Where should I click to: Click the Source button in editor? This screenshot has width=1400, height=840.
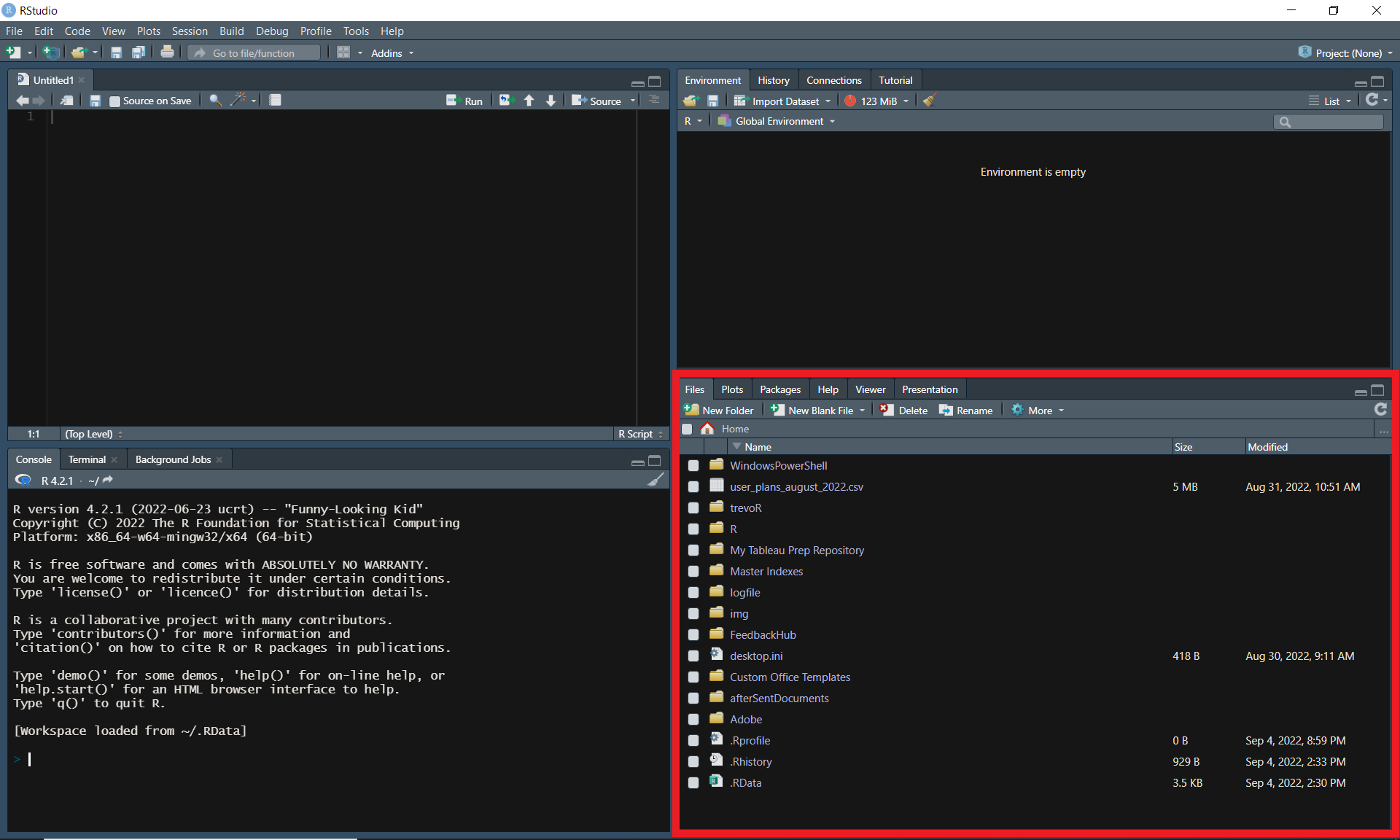click(596, 101)
